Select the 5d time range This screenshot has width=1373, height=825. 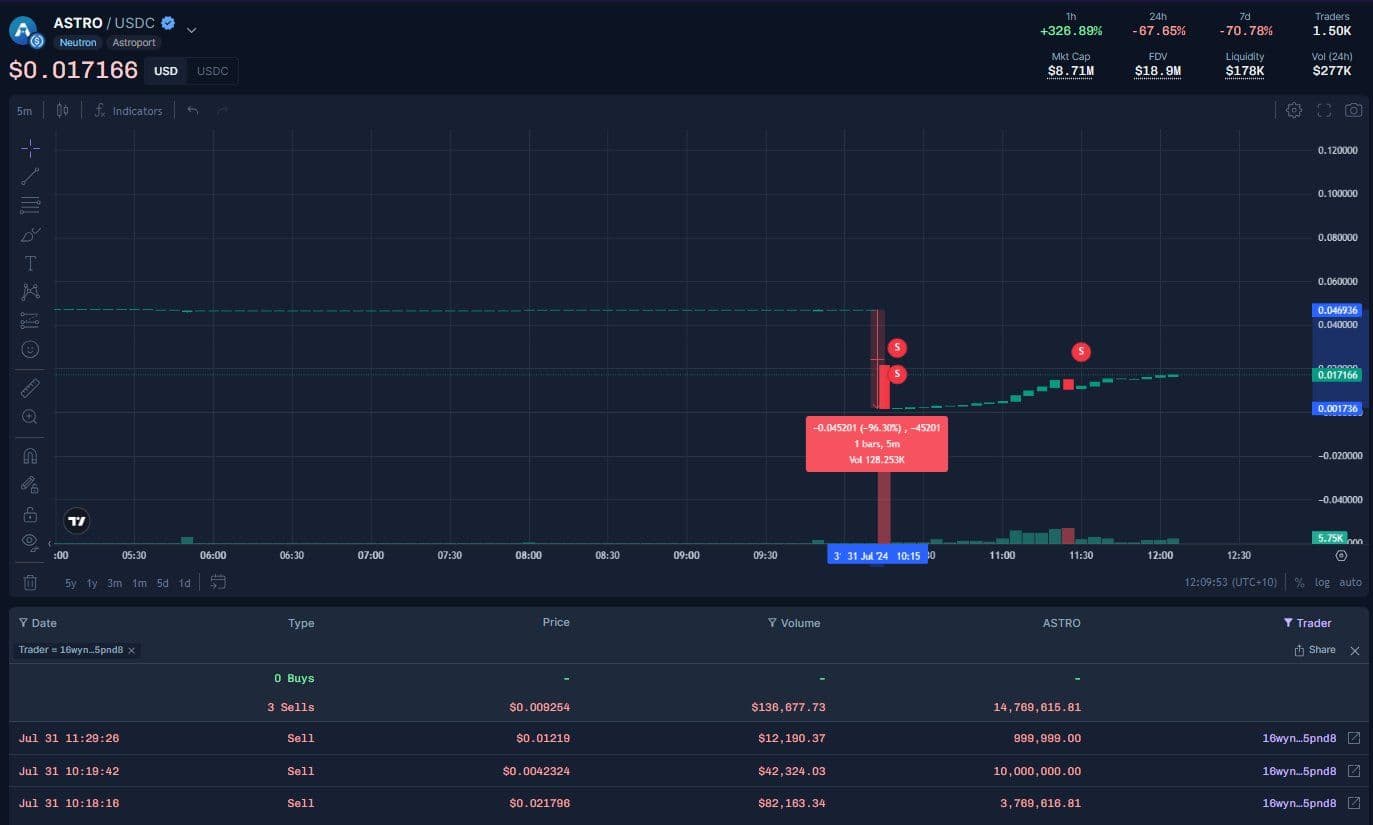coord(162,583)
